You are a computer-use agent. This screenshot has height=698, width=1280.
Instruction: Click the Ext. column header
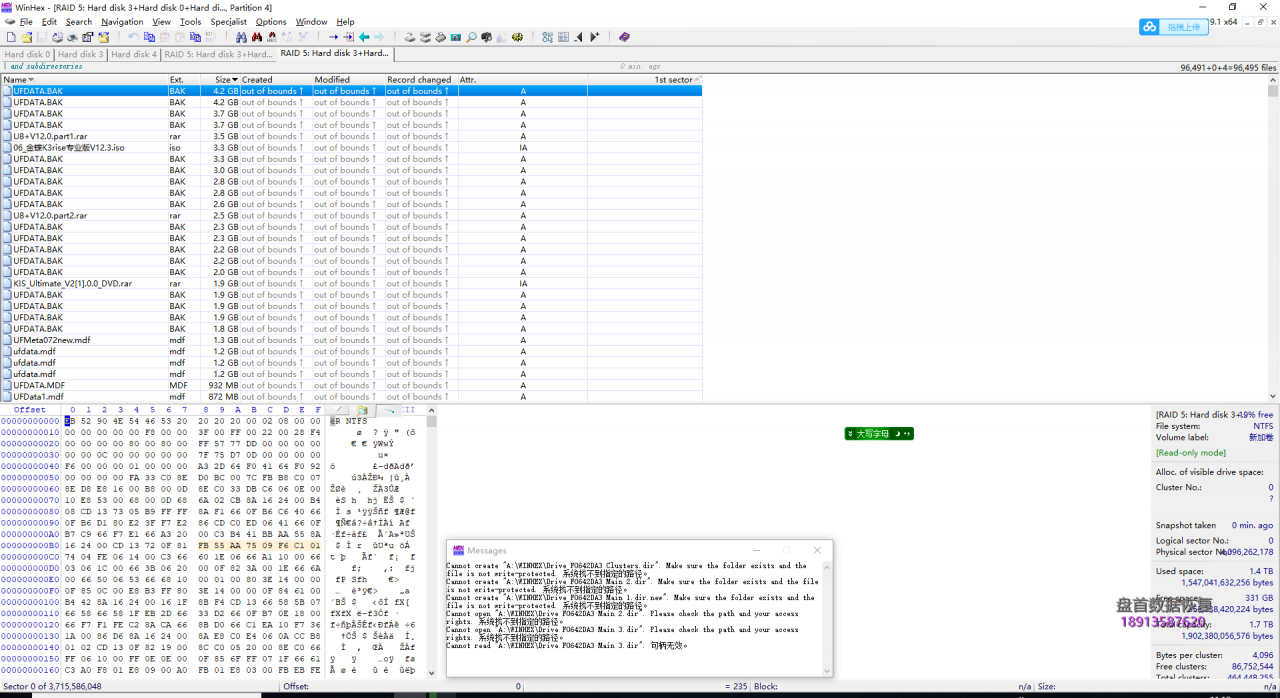pos(177,80)
